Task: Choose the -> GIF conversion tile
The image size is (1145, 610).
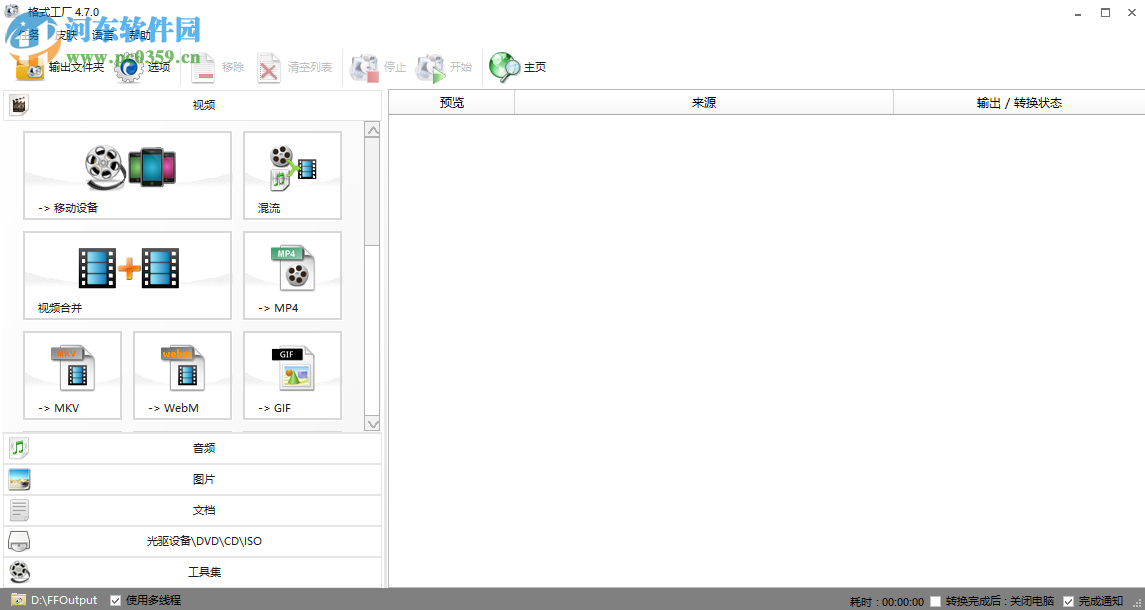Action: [292, 375]
